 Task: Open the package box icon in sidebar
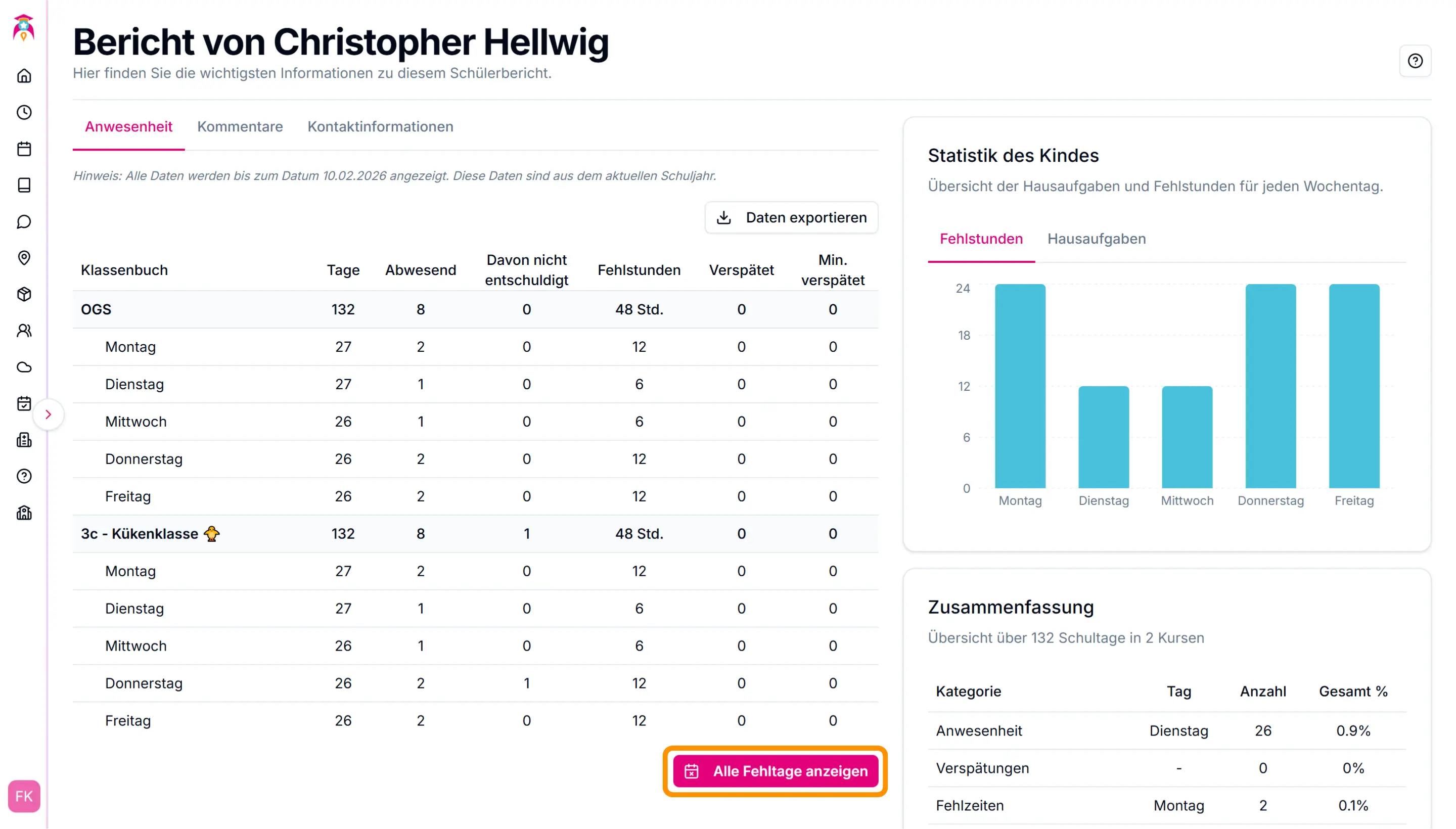click(24, 294)
